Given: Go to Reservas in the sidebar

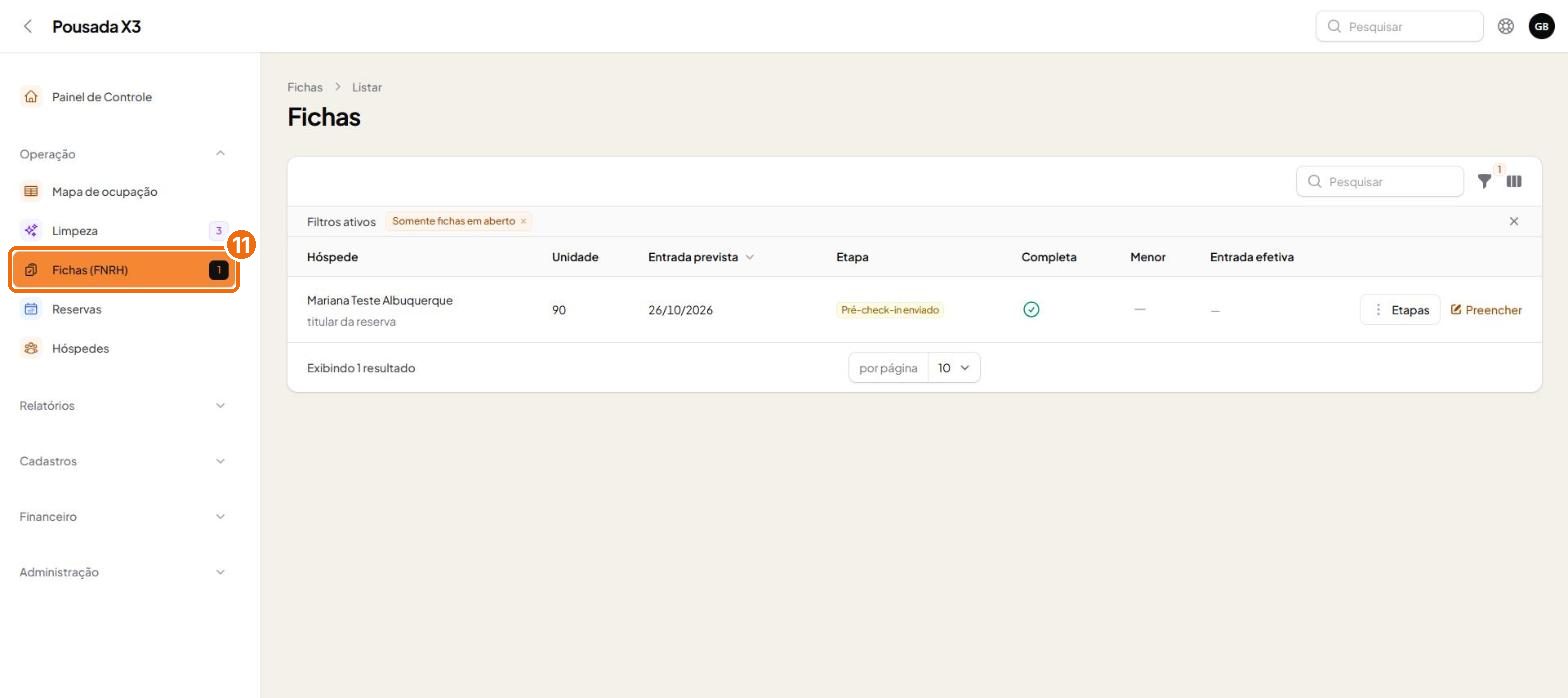Looking at the screenshot, I should click(124, 309).
